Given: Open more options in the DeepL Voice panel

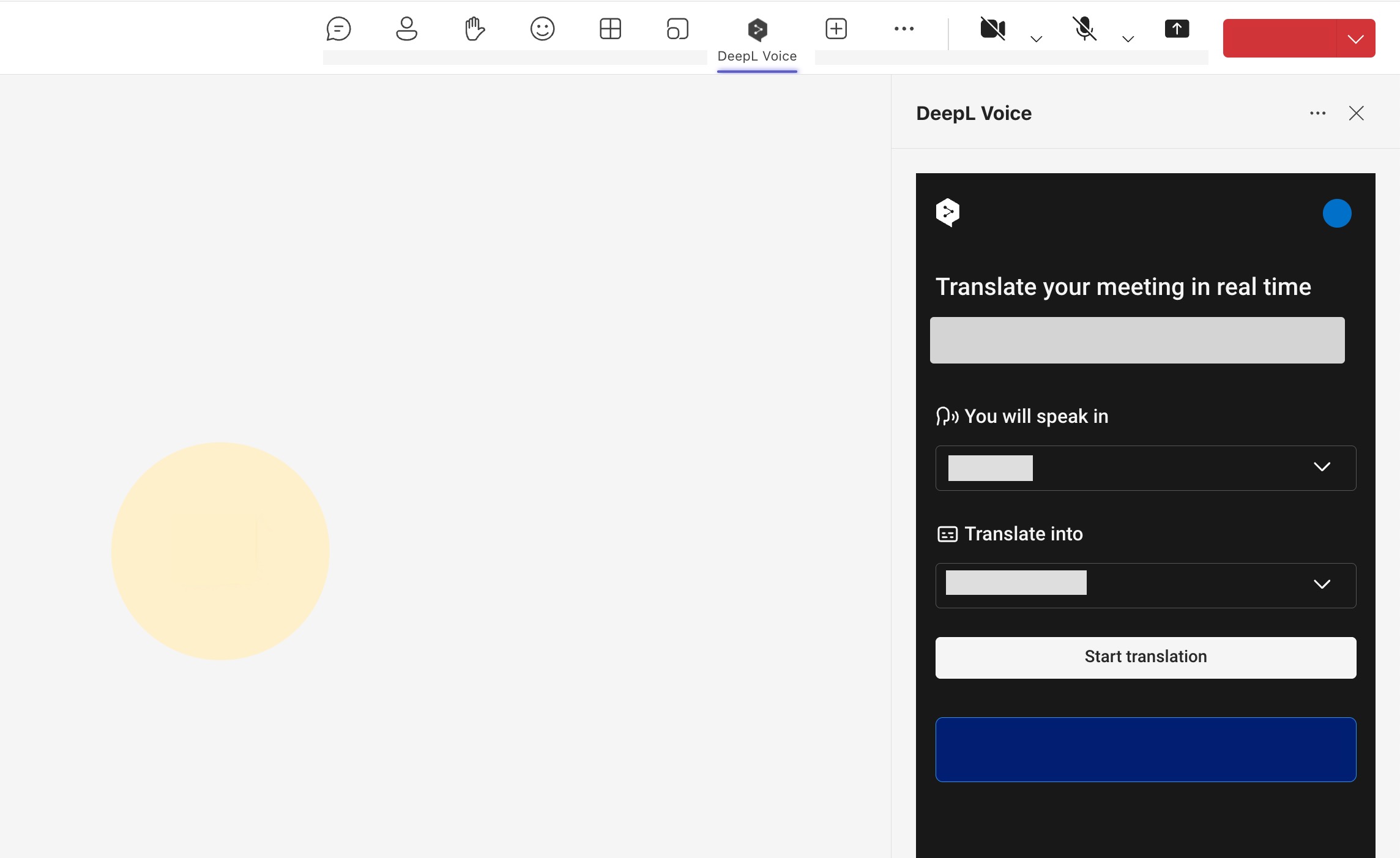Looking at the screenshot, I should [1317, 113].
